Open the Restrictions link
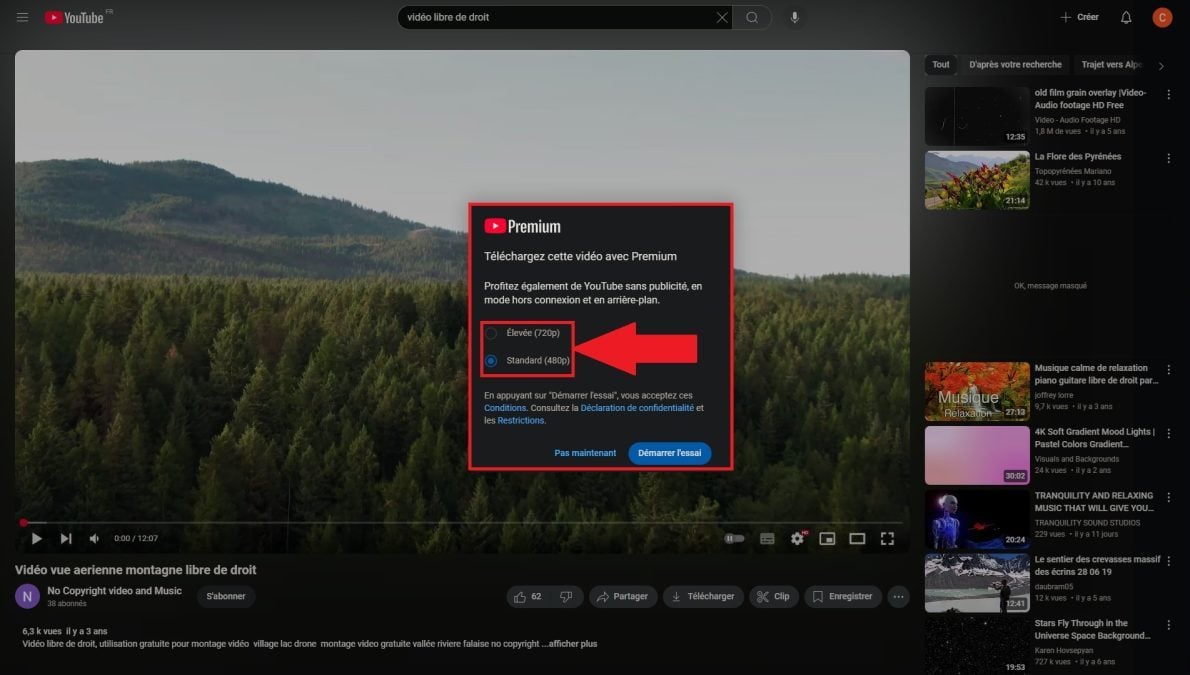This screenshot has width=1190, height=675. pyautogui.click(x=521, y=421)
